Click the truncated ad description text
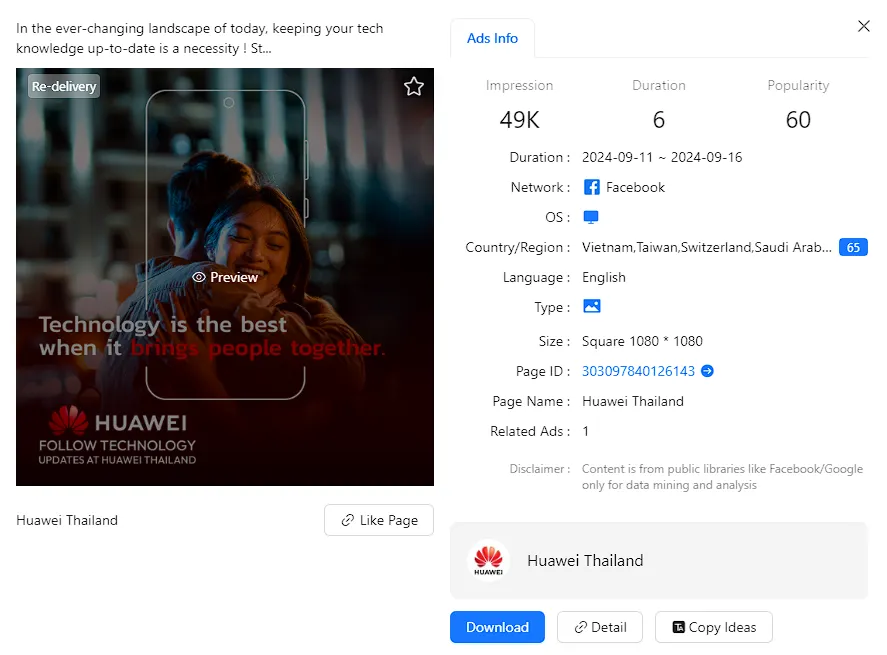This screenshot has height=655, width=887. point(200,38)
